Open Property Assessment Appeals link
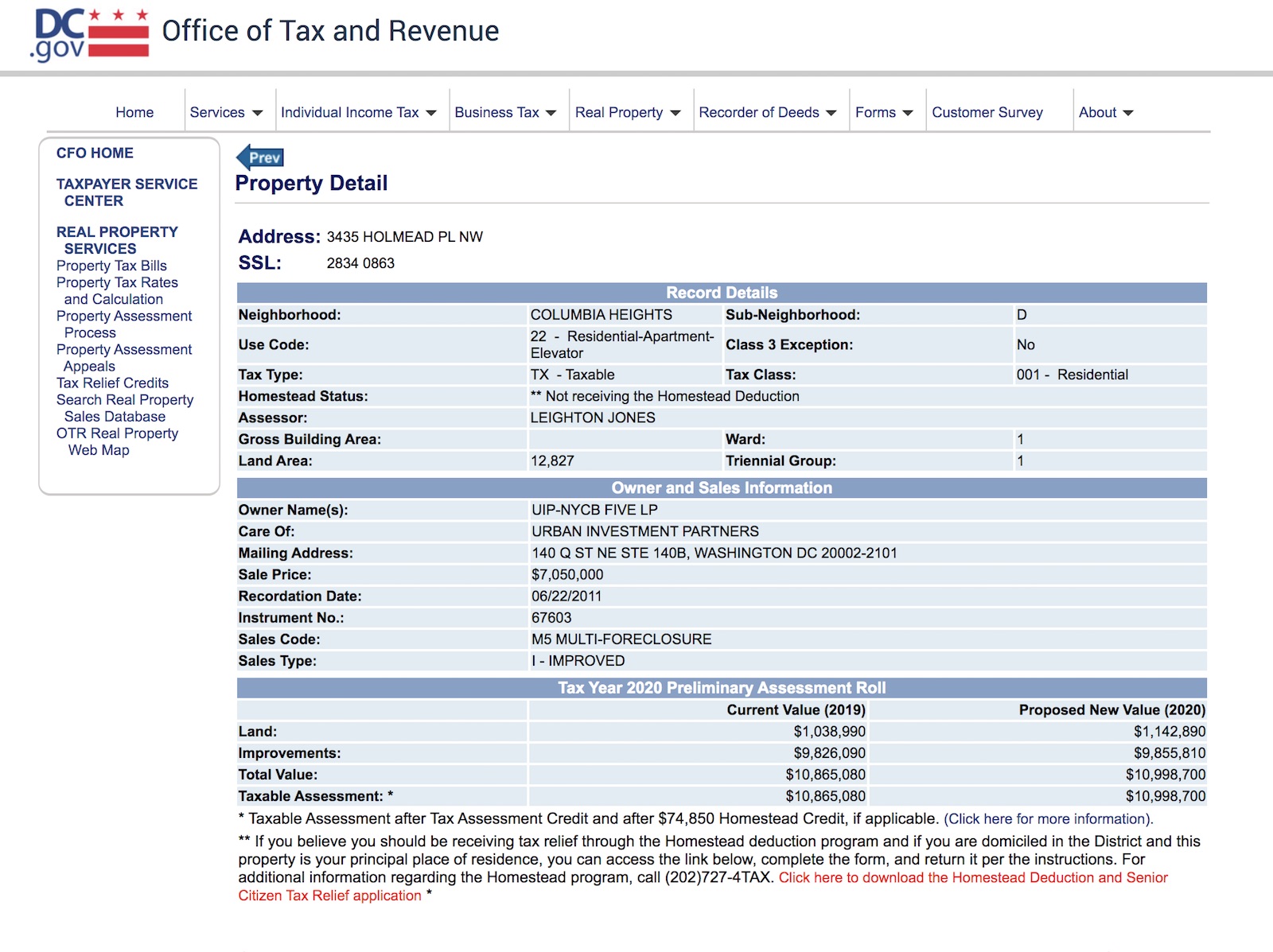The height and width of the screenshot is (952, 1273). 123,358
